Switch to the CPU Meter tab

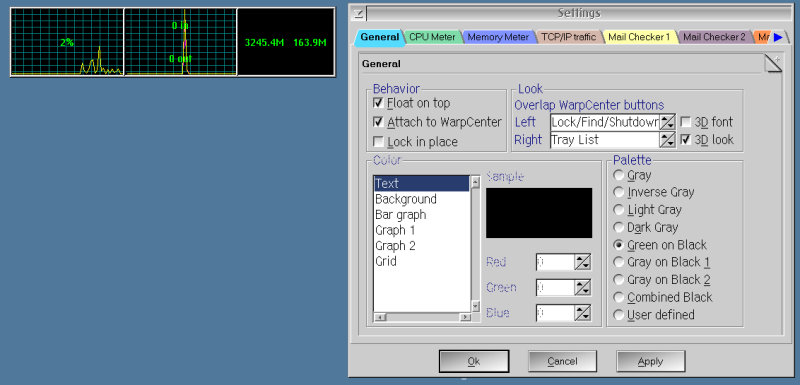click(x=432, y=37)
